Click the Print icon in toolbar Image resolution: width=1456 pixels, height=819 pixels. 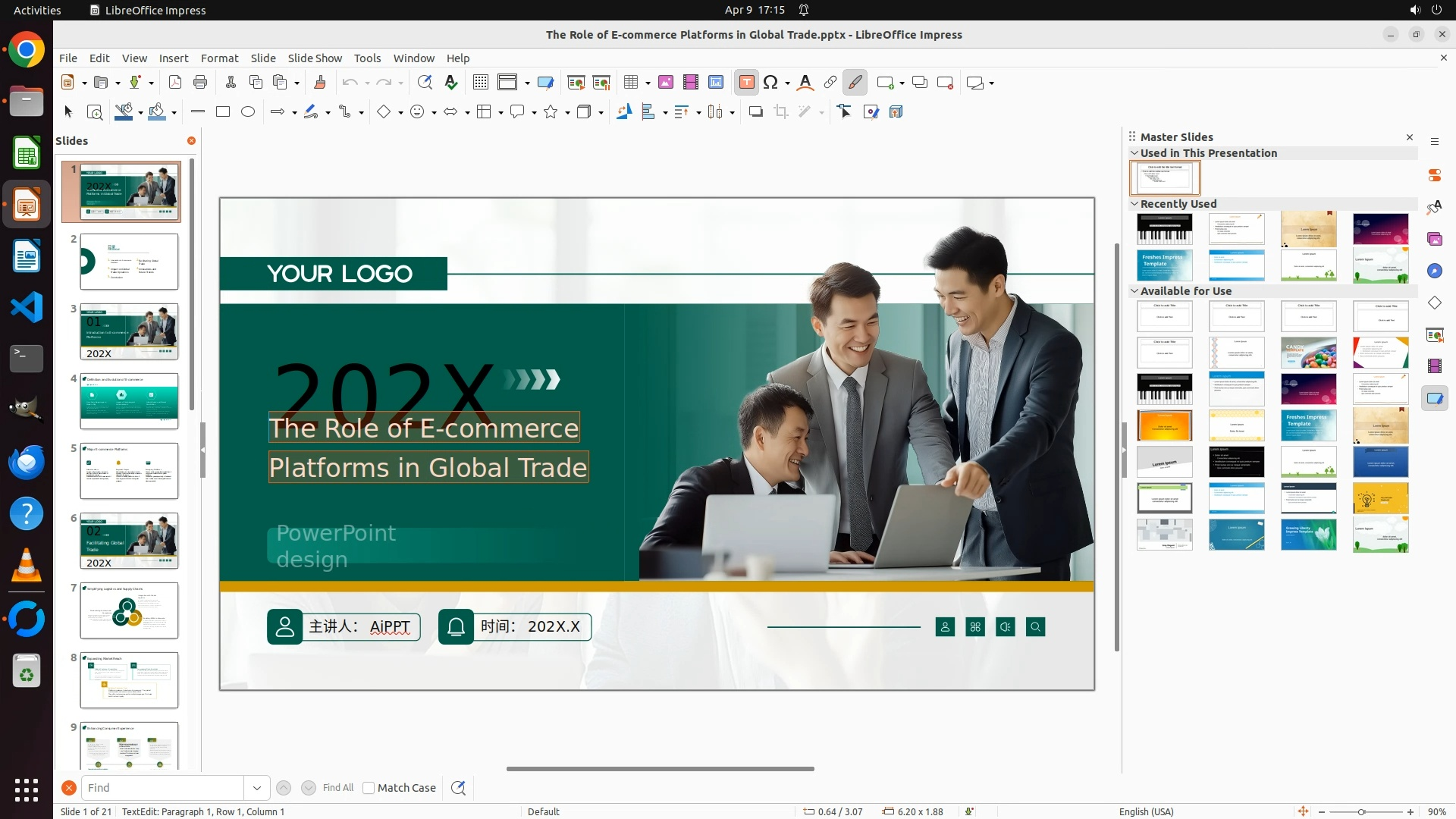tap(200, 83)
